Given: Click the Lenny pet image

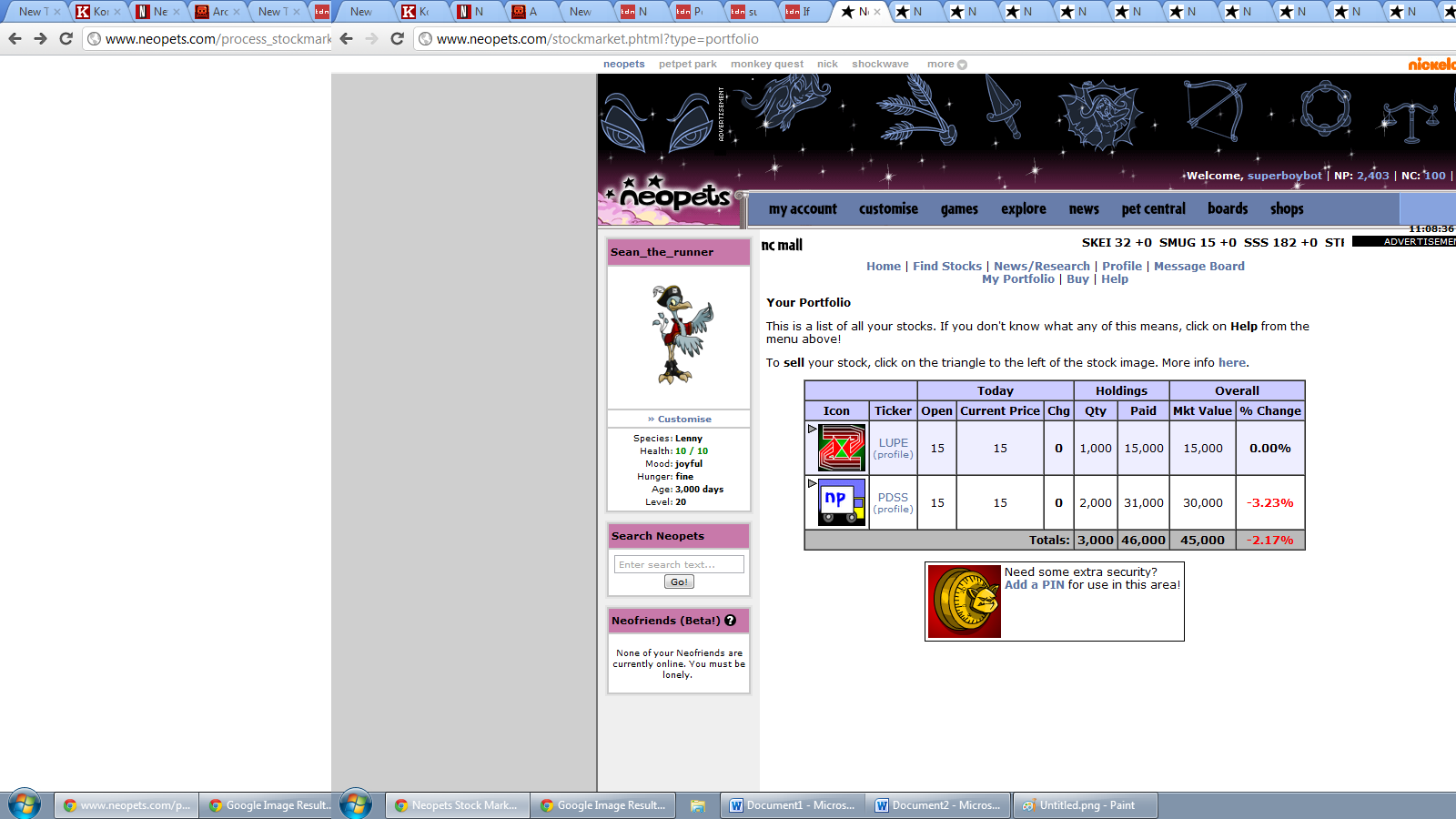Looking at the screenshot, I should [680, 334].
